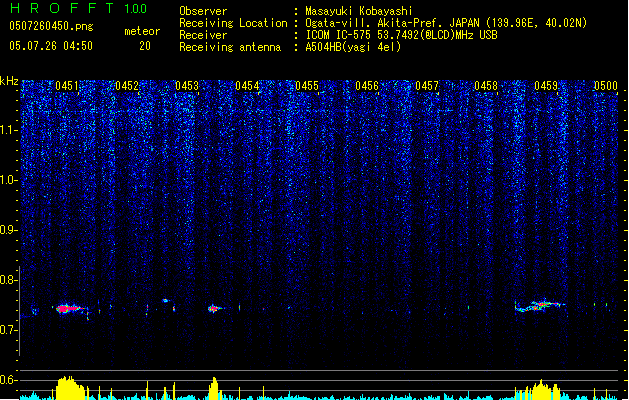Click the 0457 time marker
Image resolution: width=629 pixels, height=400 pixels.
pos(427,86)
